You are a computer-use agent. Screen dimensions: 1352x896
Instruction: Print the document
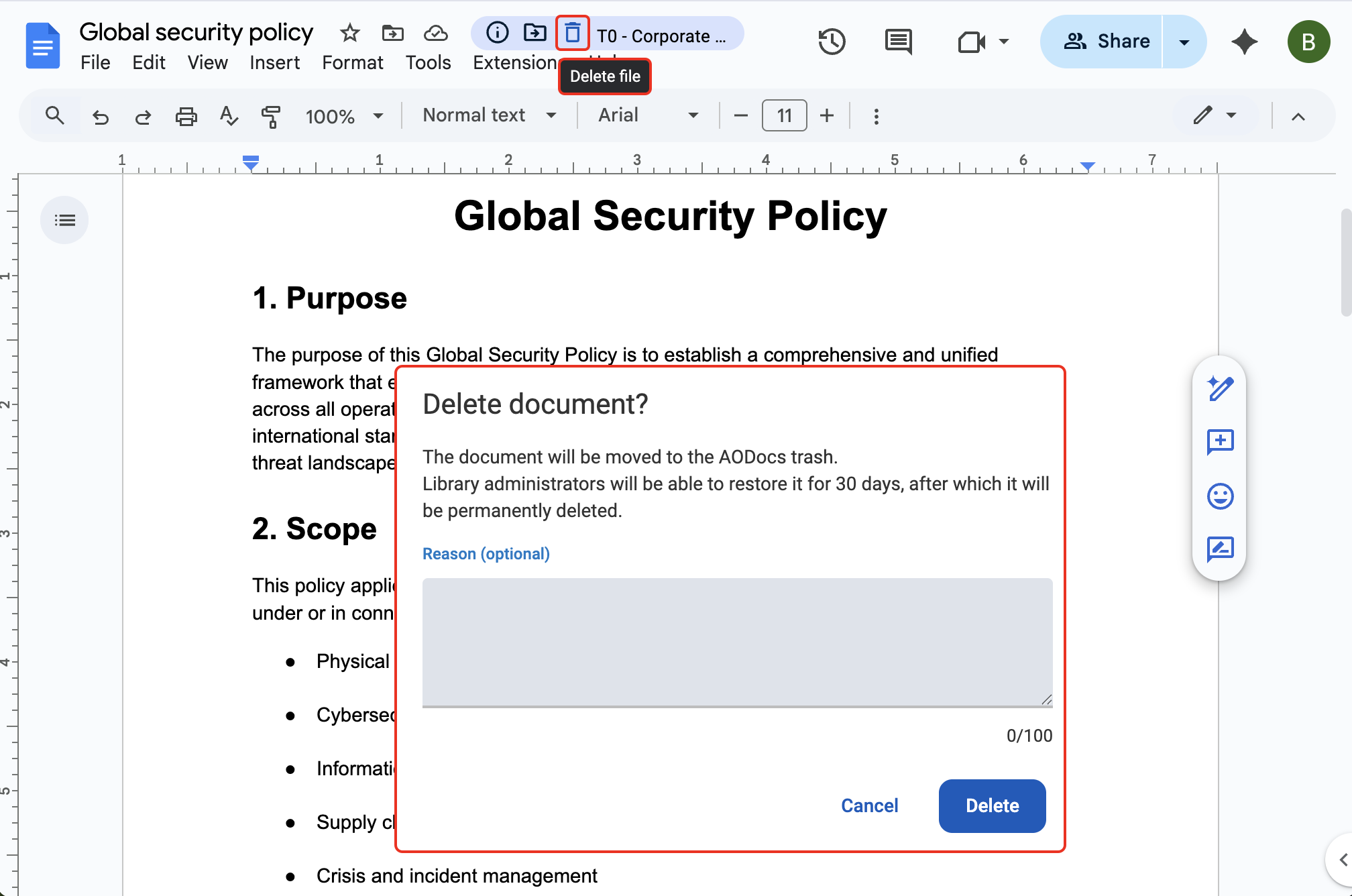coord(186,117)
